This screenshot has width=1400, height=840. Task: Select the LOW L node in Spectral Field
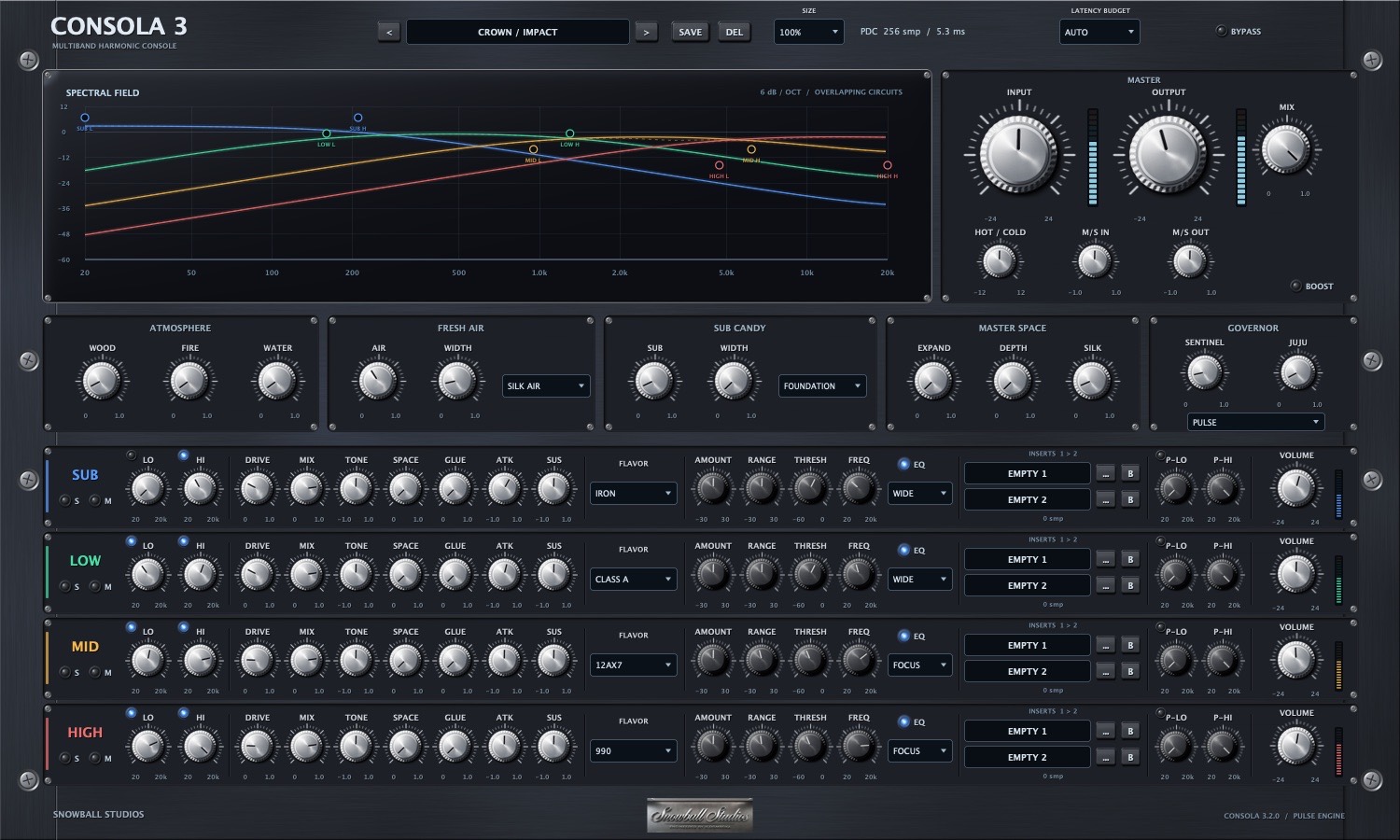pos(327,133)
